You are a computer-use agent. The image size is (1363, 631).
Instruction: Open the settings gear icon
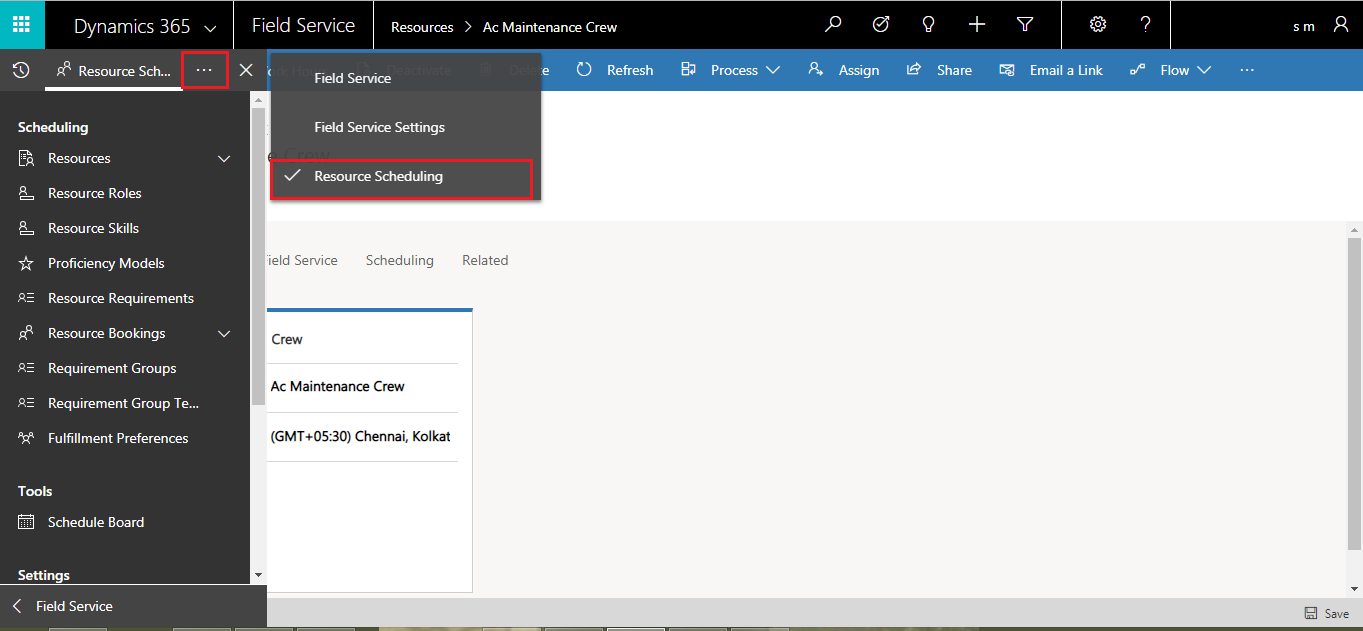(x=1098, y=25)
